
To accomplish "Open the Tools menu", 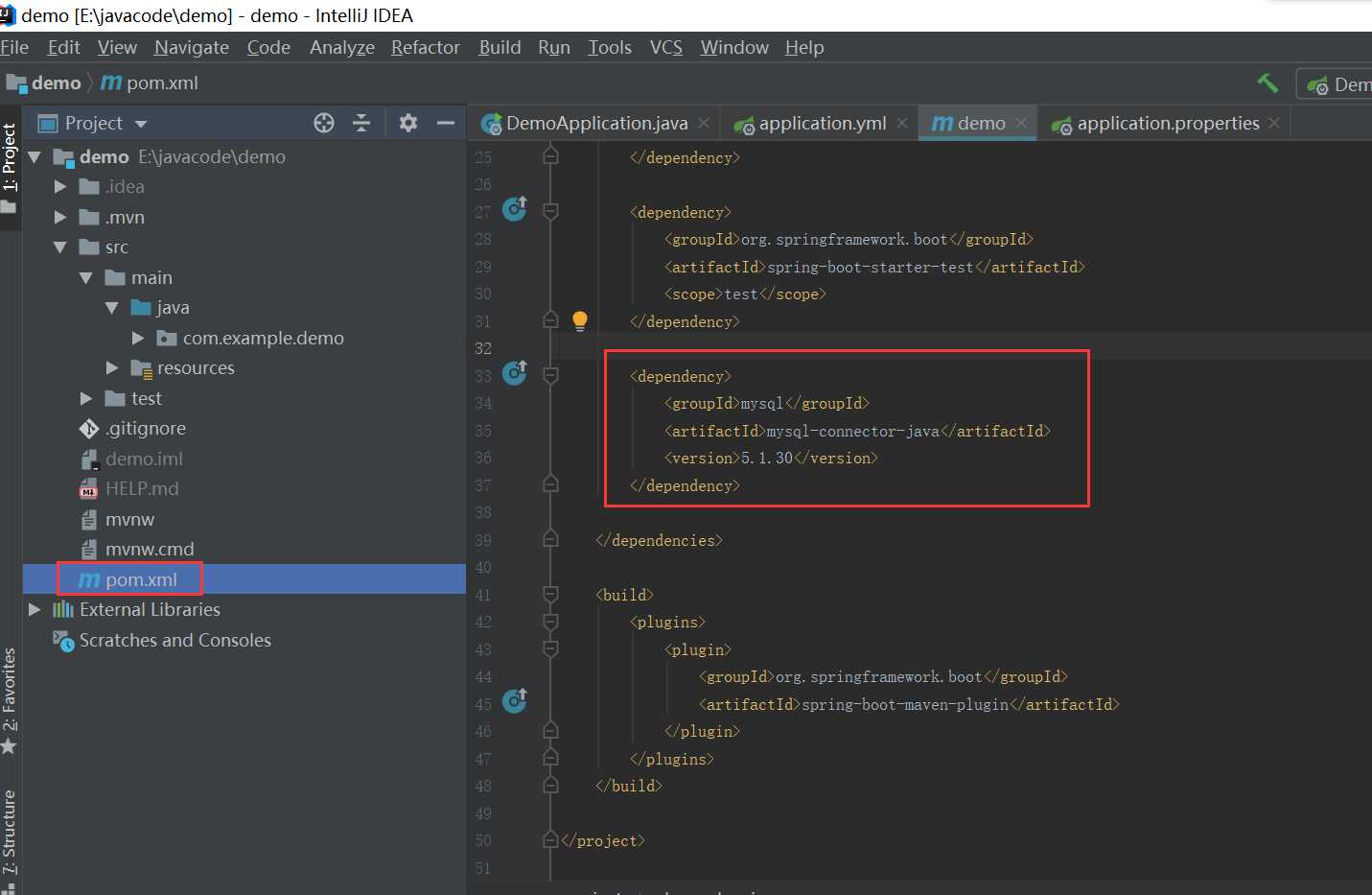I will (x=610, y=47).
